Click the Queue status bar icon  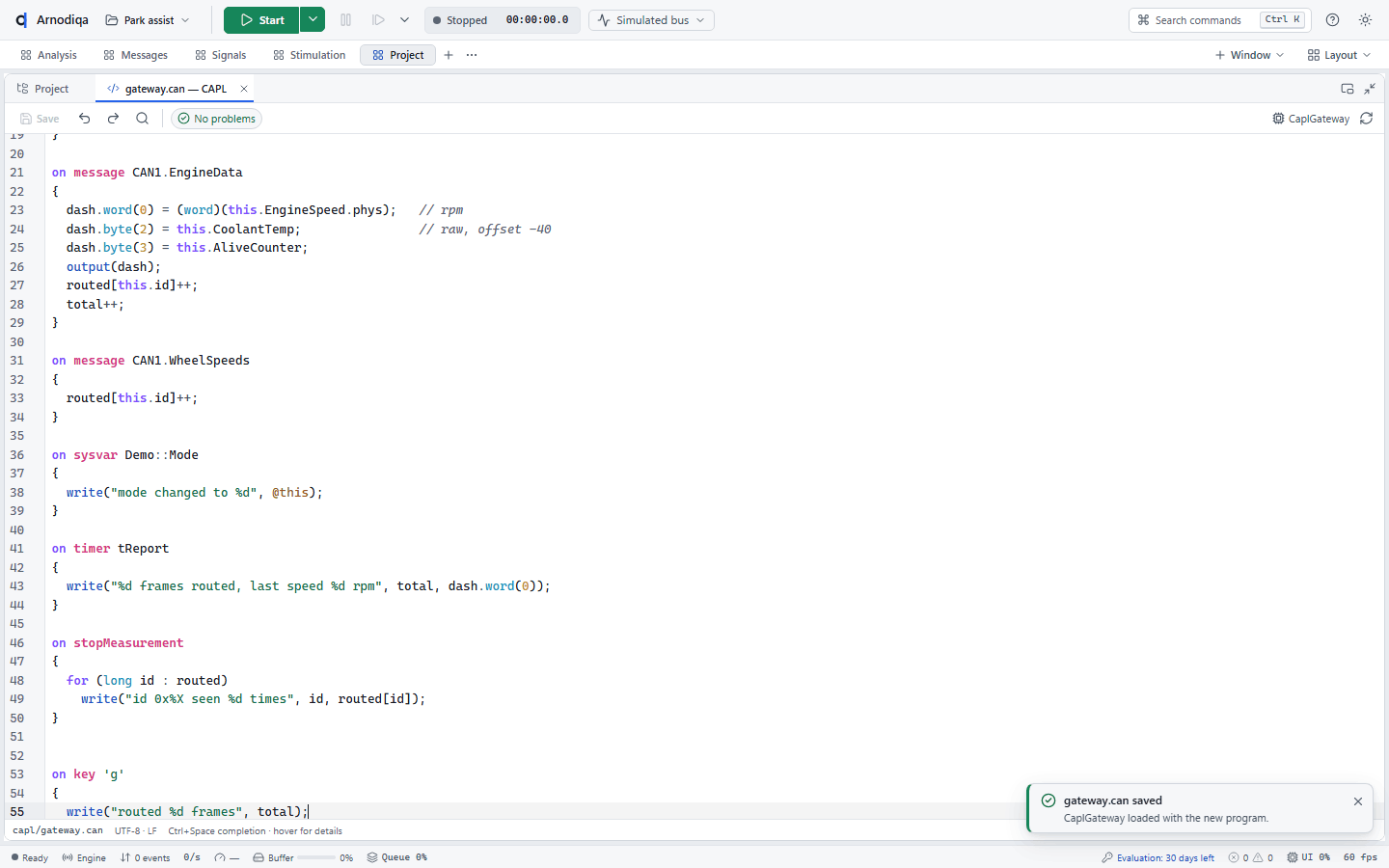click(x=372, y=857)
